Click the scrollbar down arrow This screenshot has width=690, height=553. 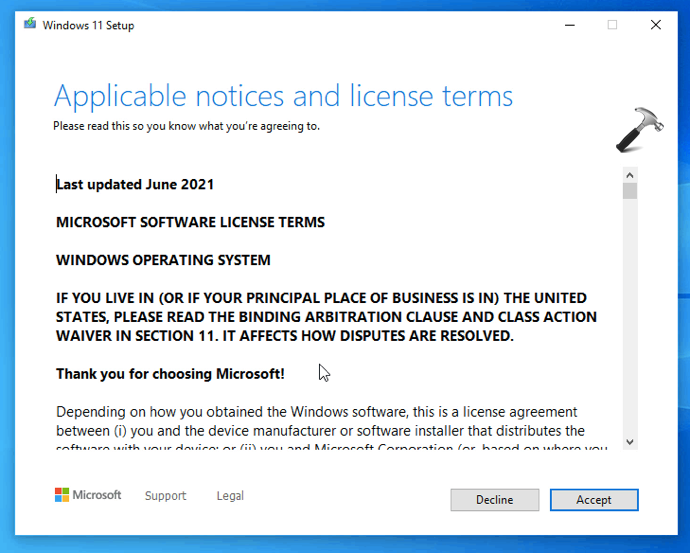630,441
